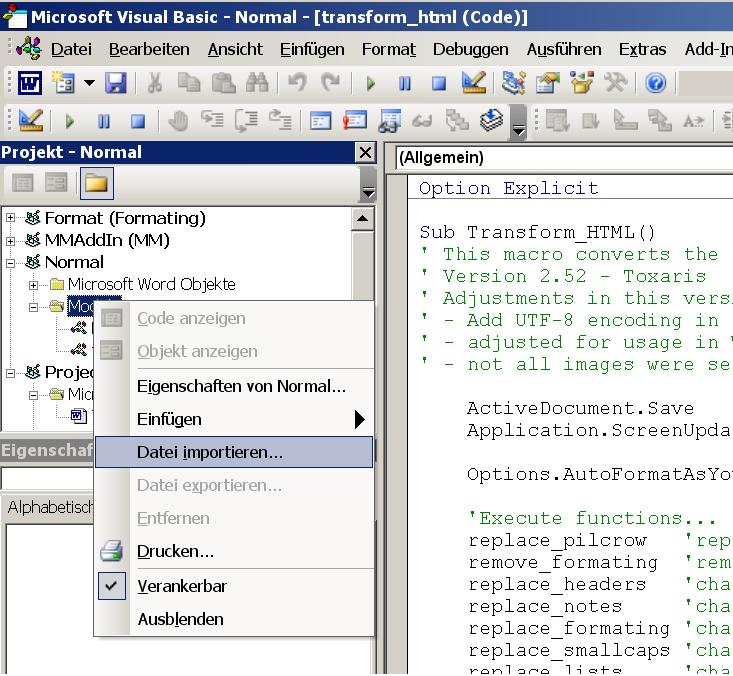The image size is (733, 676).
Task: Open the Project Explorer icon
Action: 513,83
